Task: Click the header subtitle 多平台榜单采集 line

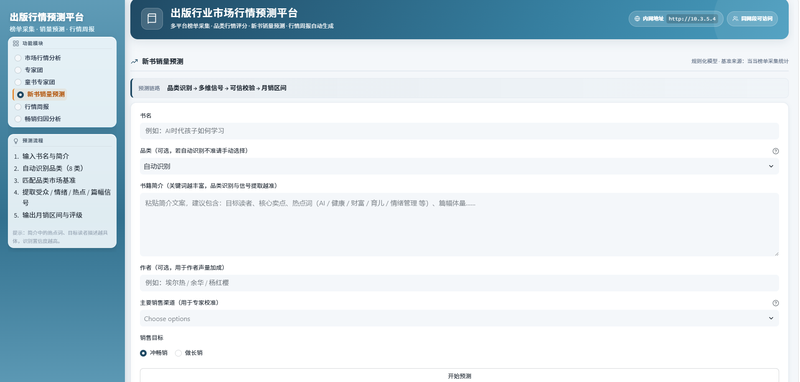Action: 252,26
